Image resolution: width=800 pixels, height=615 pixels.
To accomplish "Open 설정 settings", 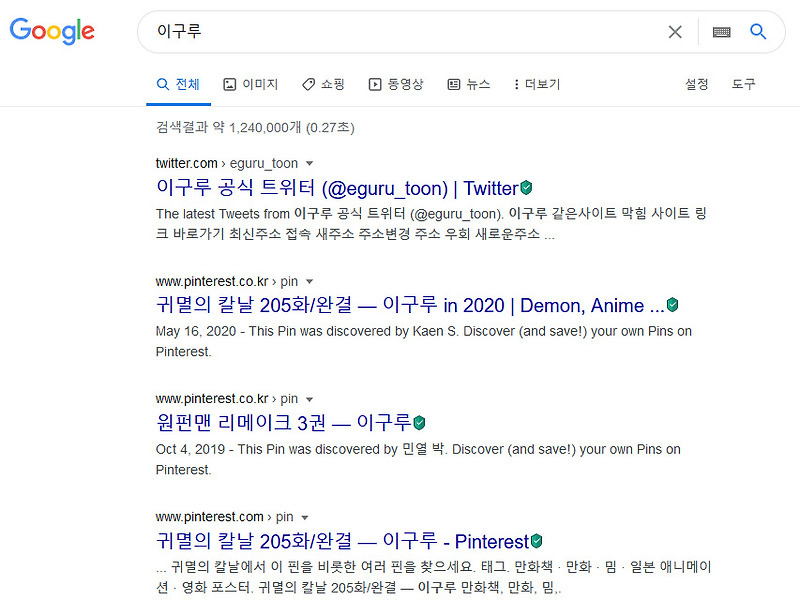I will coord(696,84).
